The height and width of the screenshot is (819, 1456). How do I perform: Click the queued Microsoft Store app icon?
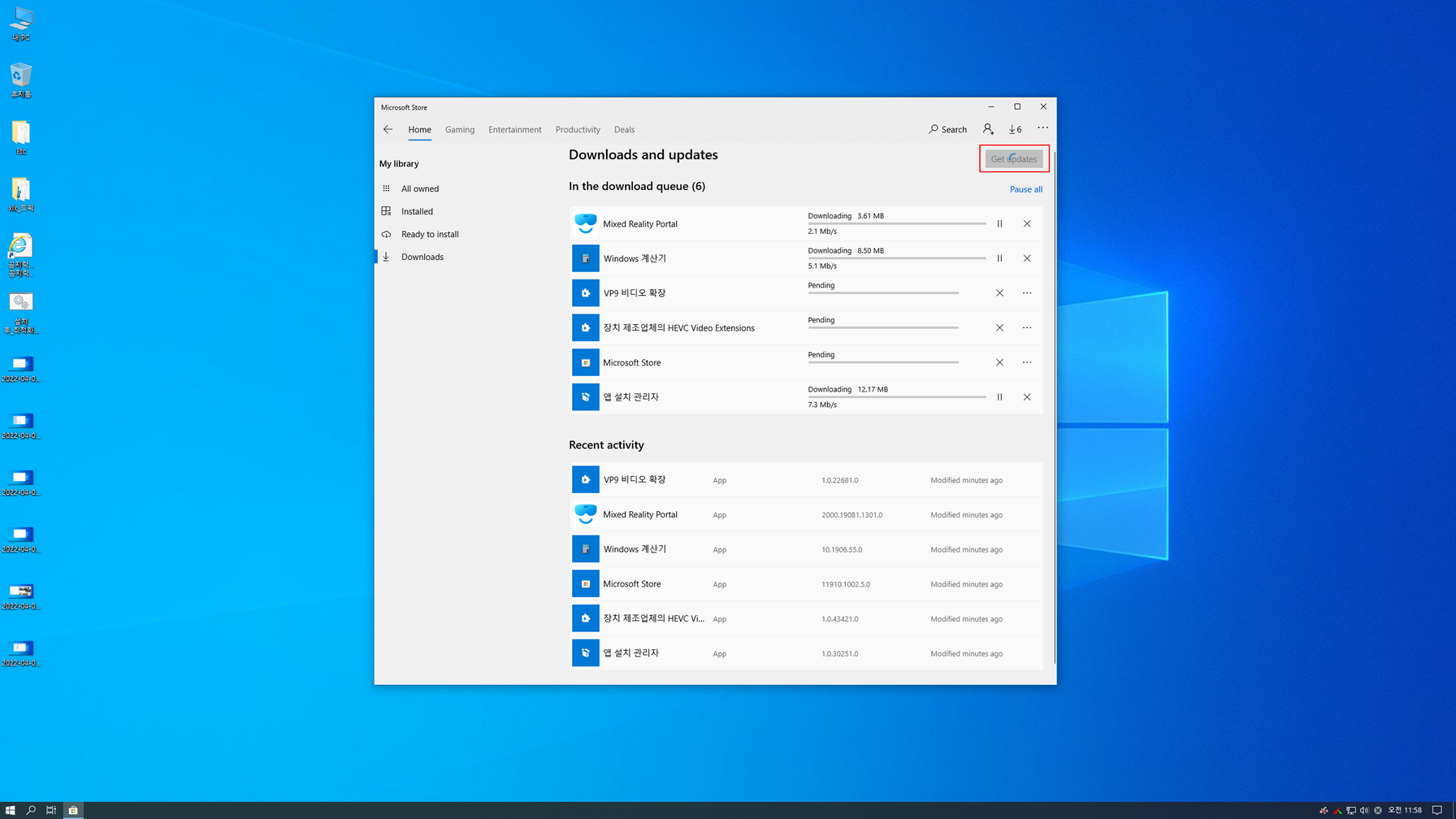click(586, 362)
